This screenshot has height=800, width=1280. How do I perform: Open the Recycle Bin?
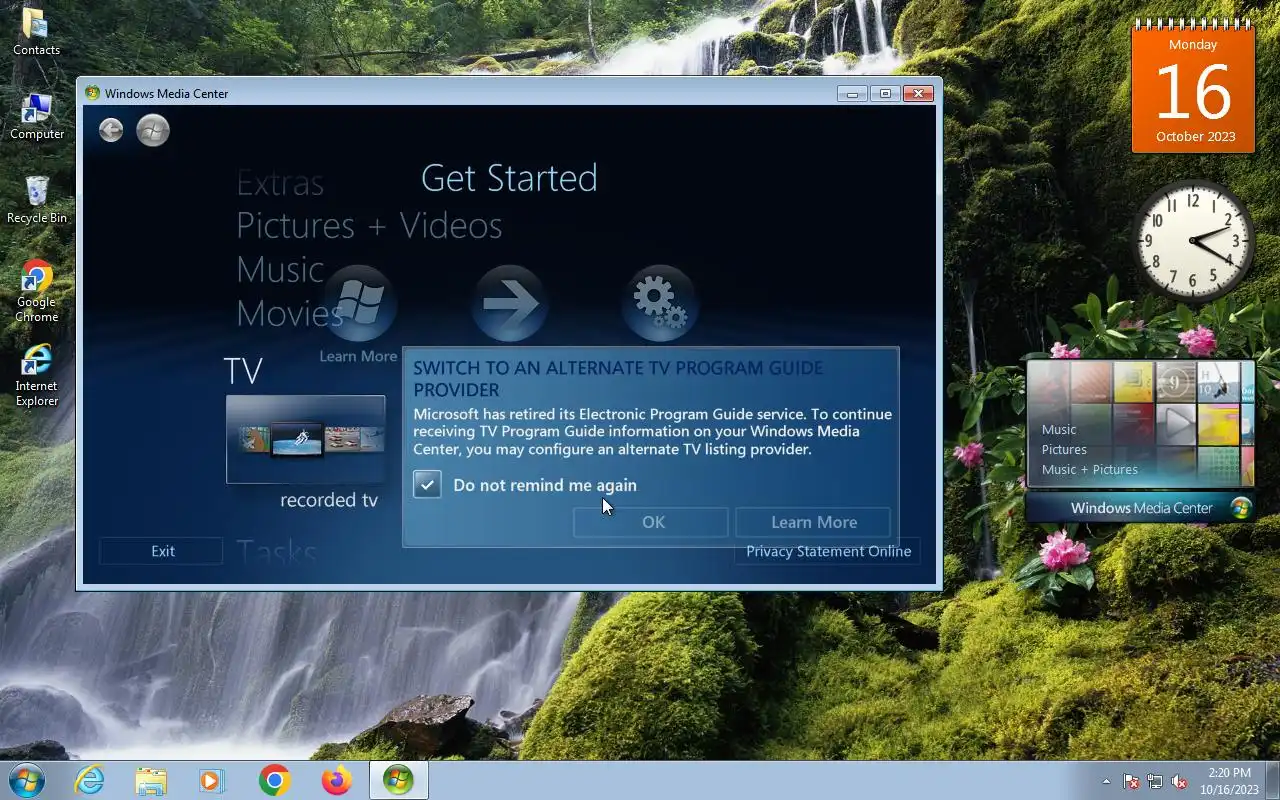click(37, 199)
